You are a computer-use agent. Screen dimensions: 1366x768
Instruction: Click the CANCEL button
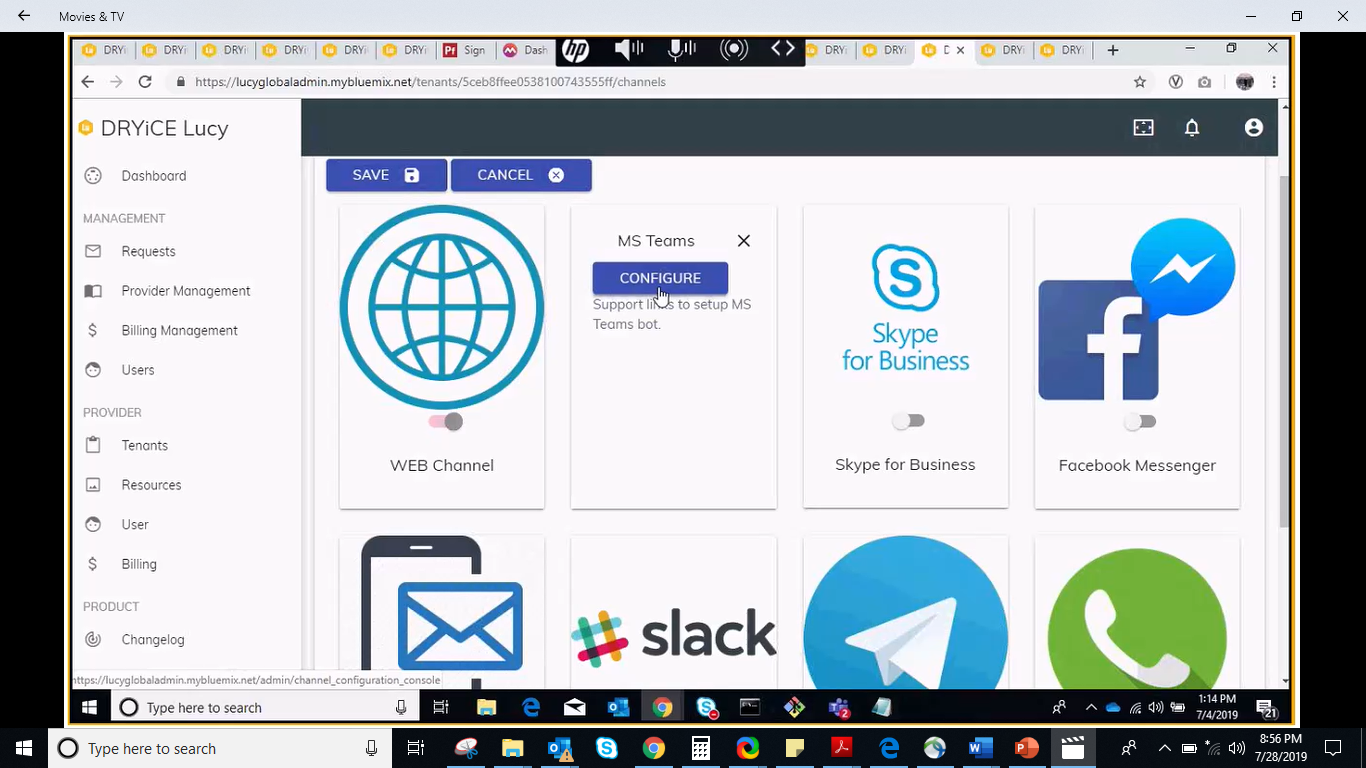click(x=521, y=175)
